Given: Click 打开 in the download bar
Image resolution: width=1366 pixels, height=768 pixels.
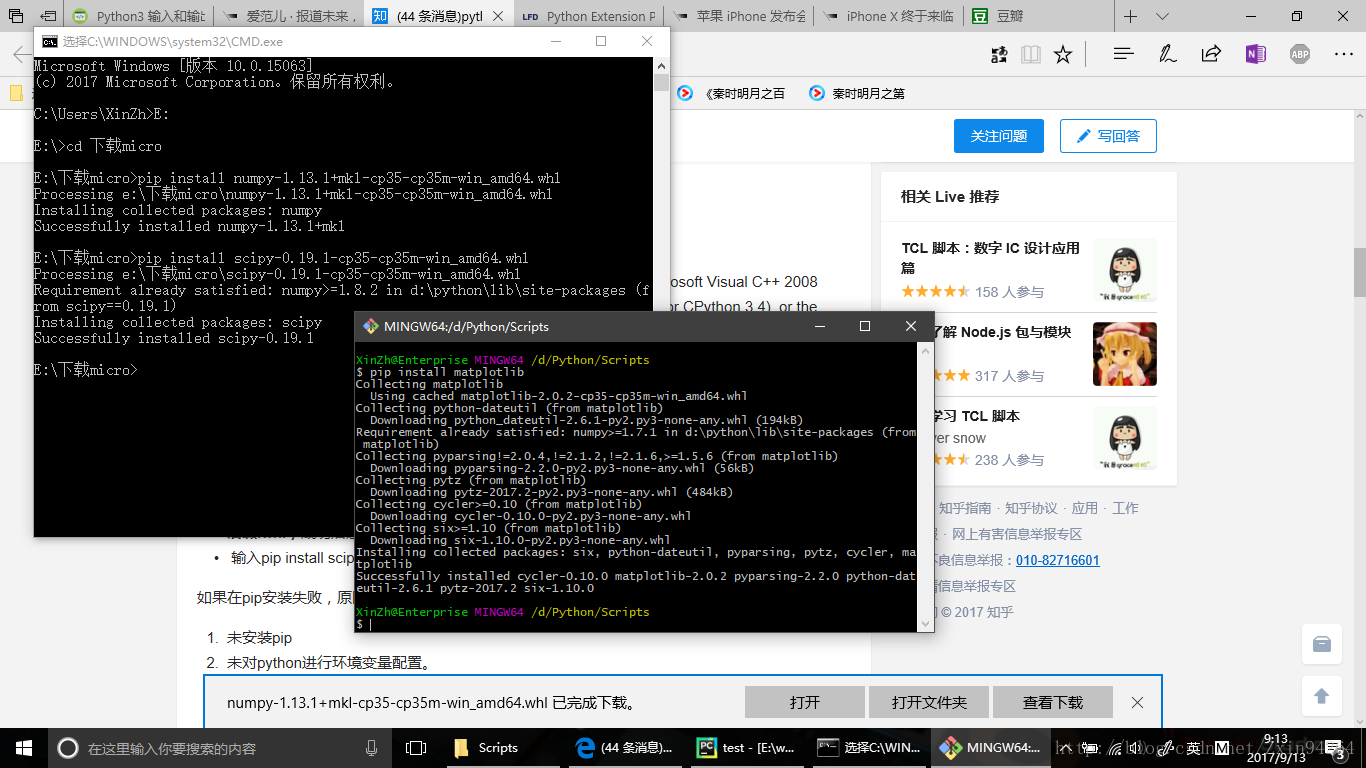Looking at the screenshot, I should pos(805,702).
